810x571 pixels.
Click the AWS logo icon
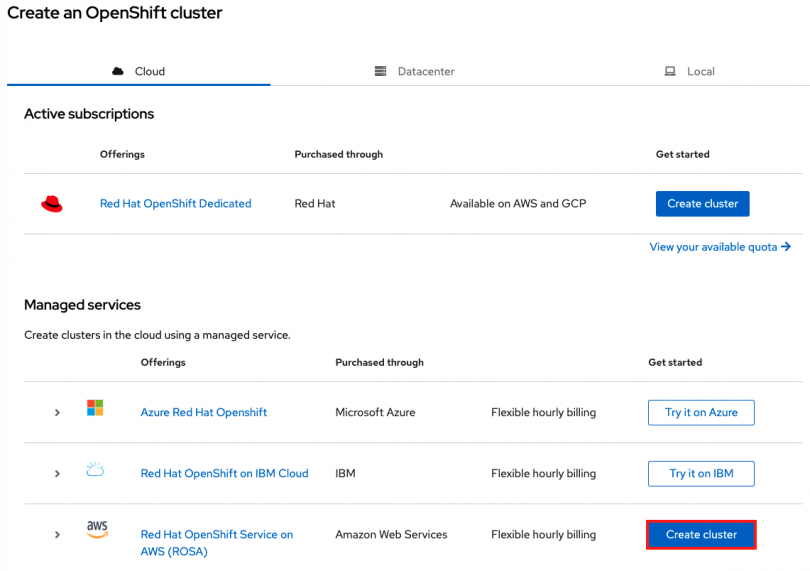click(96, 530)
